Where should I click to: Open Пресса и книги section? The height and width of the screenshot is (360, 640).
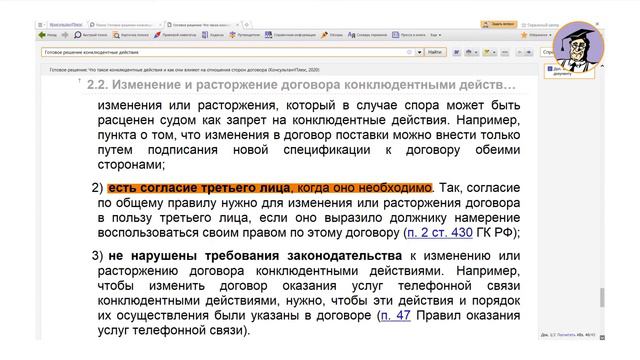point(409,35)
